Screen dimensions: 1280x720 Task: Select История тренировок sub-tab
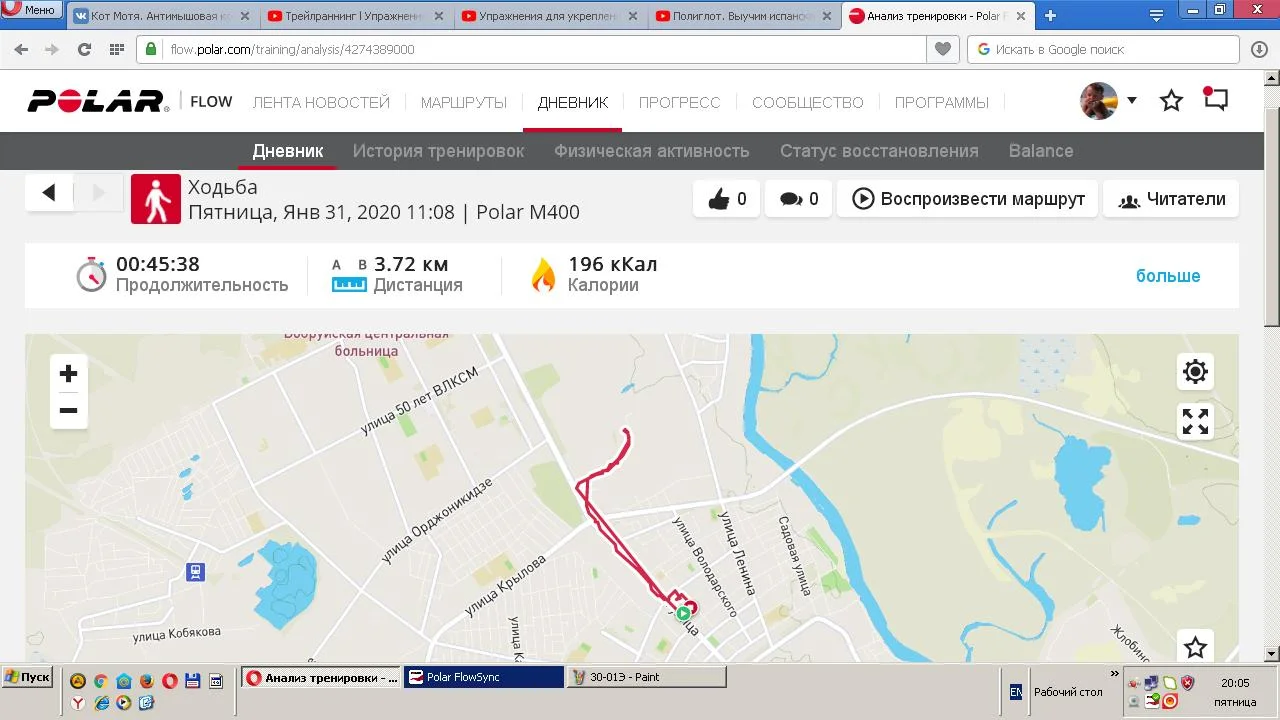tap(438, 151)
